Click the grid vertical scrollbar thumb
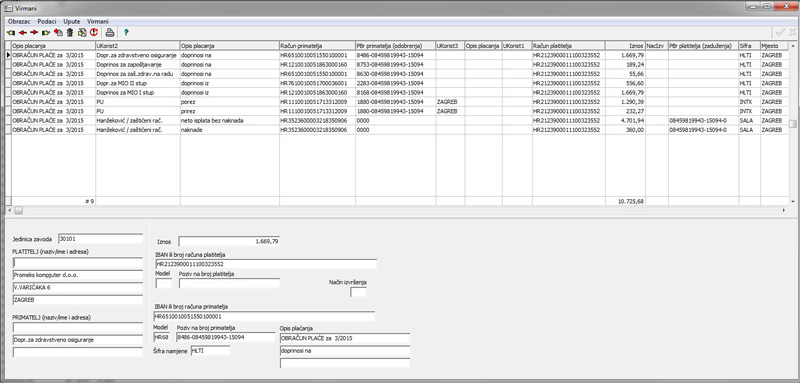This screenshot has height=383, width=800. (x=792, y=123)
